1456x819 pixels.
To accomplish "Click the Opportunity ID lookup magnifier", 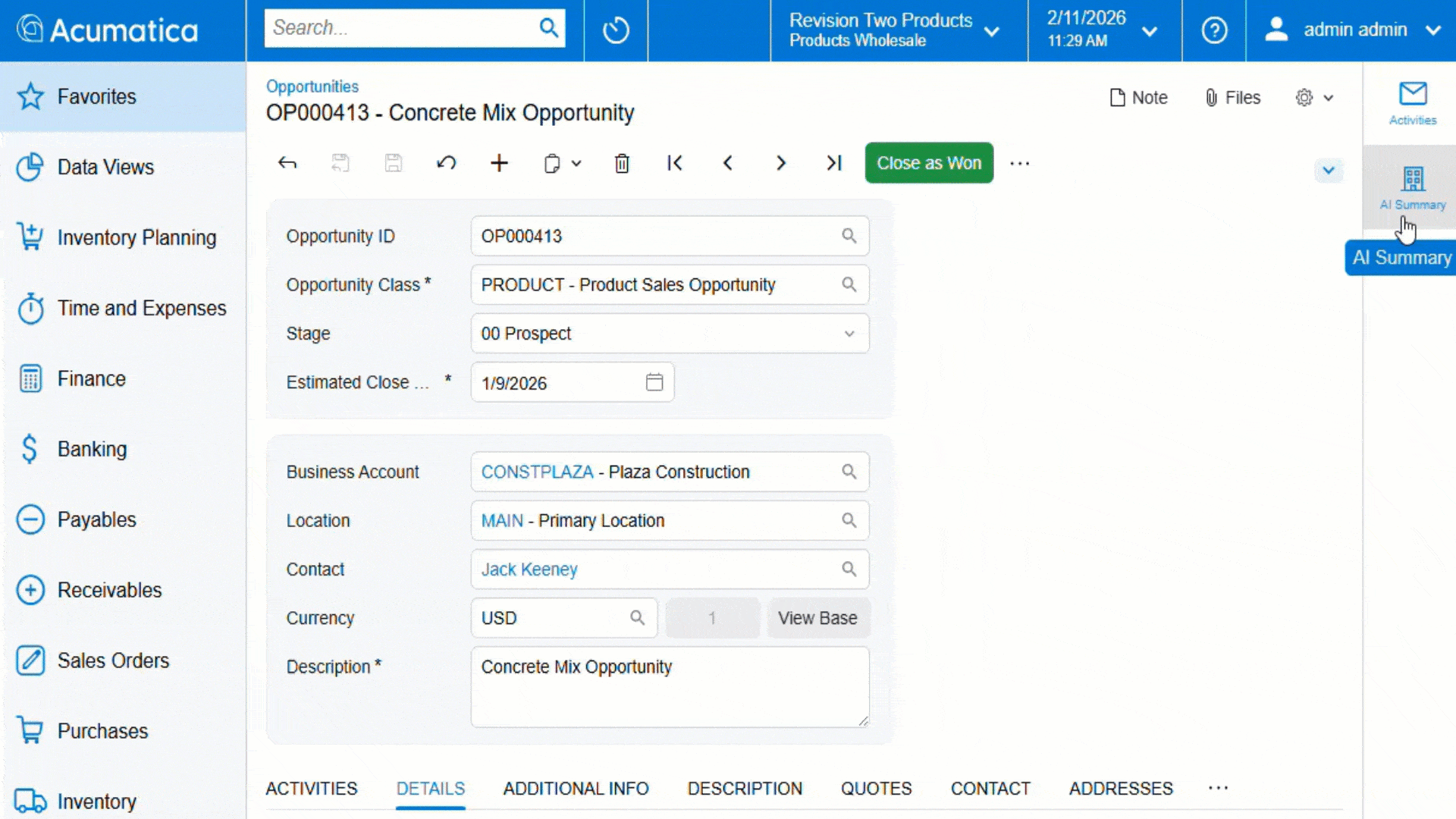I will (x=849, y=236).
